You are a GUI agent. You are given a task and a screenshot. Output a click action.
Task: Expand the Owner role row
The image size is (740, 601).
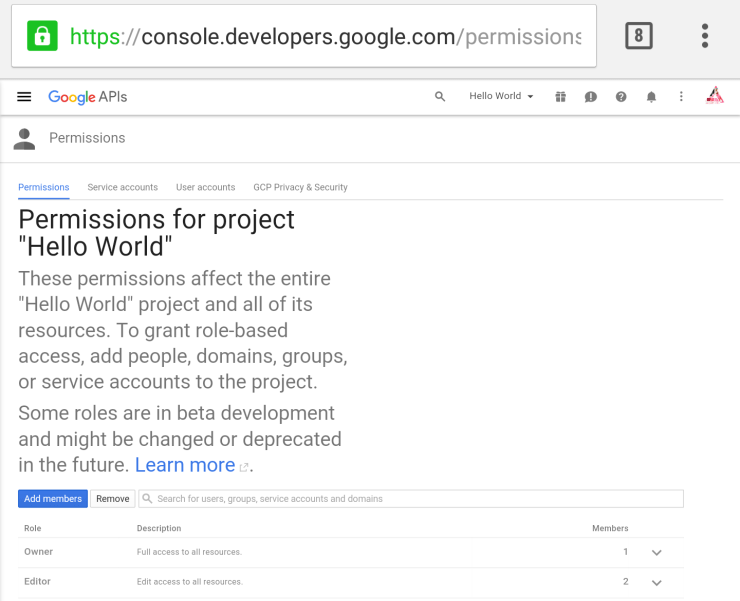(x=657, y=552)
